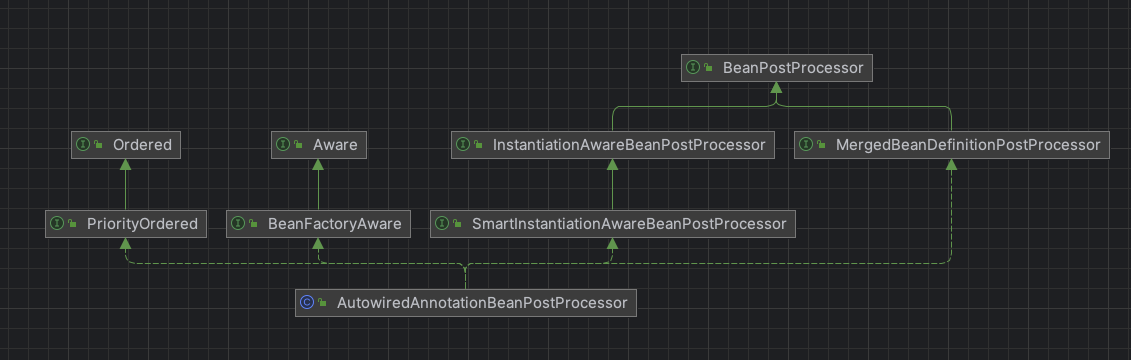Click the lock icon on MergedBeanDefinitionPostProcessor
1131x360 pixels.
[822, 145]
